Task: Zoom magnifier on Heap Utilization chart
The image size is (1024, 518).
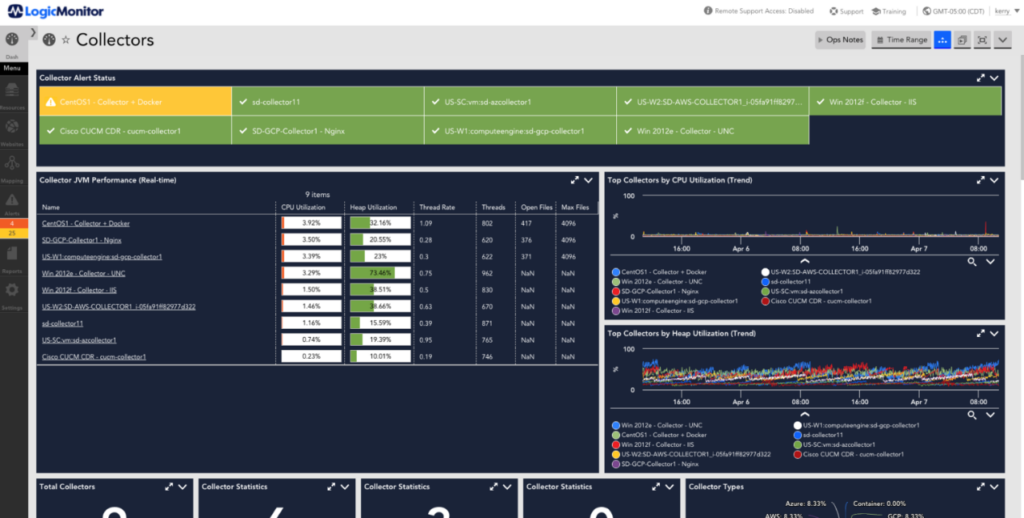Action: pyautogui.click(x=972, y=415)
